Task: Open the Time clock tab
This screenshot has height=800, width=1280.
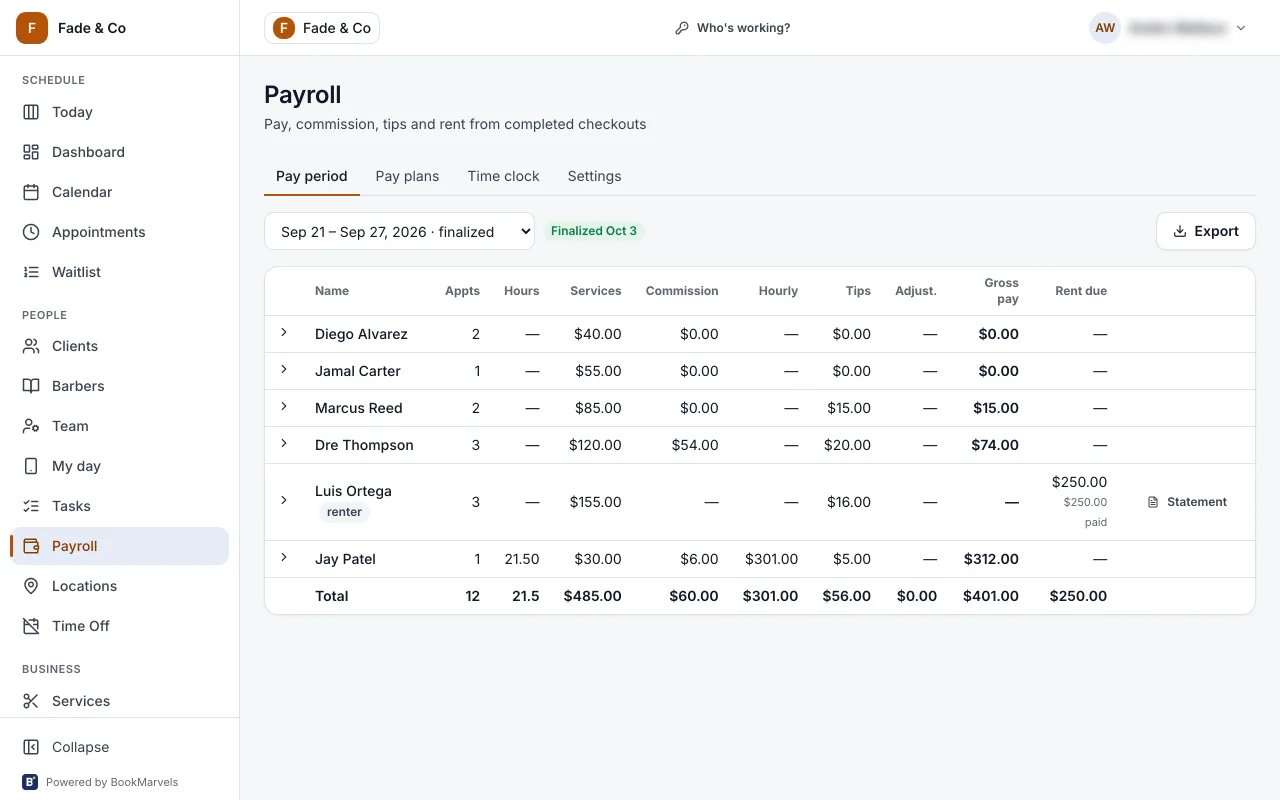Action: (503, 176)
